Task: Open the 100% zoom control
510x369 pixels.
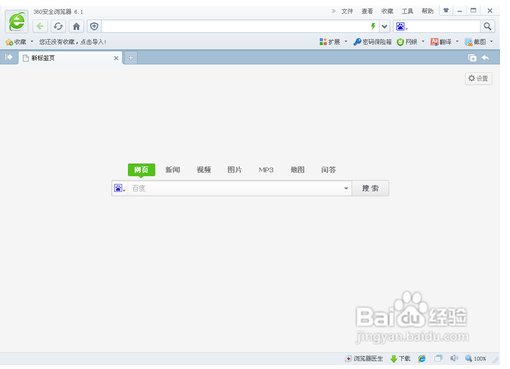Action: coord(476,359)
